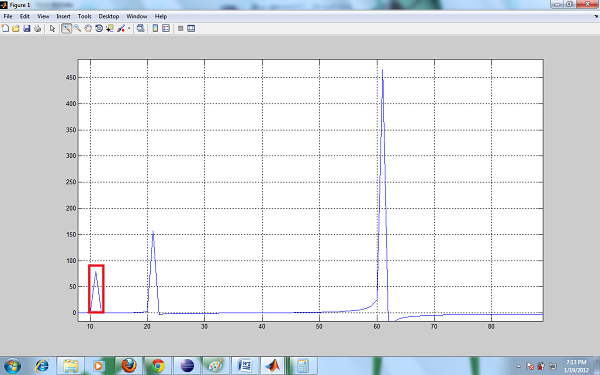Toggle the Zoom In tool
This screenshot has width=600, height=375.
pyautogui.click(x=67, y=28)
